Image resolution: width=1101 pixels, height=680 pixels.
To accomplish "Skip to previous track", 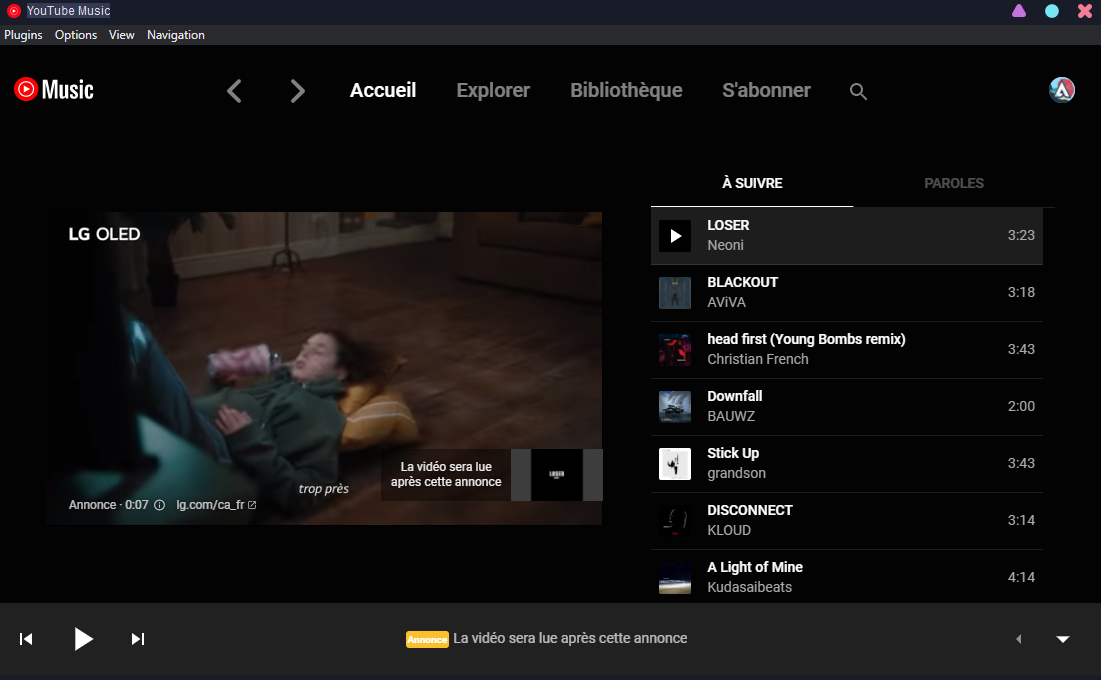I will pos(26,639).
